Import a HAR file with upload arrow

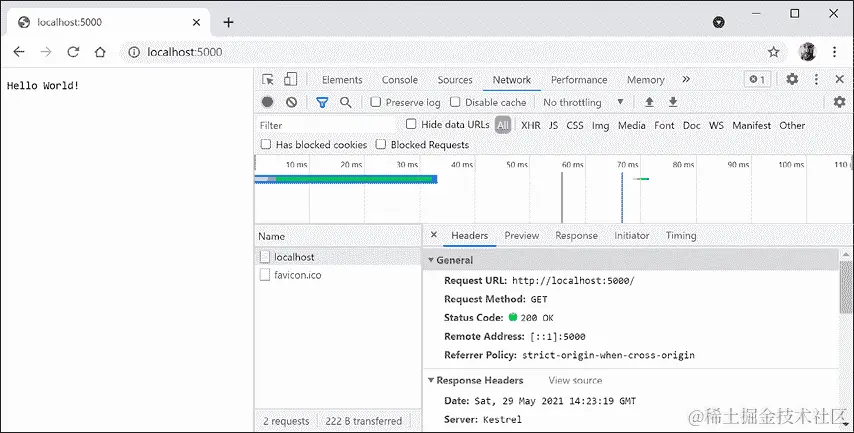[x=649, y=102]
